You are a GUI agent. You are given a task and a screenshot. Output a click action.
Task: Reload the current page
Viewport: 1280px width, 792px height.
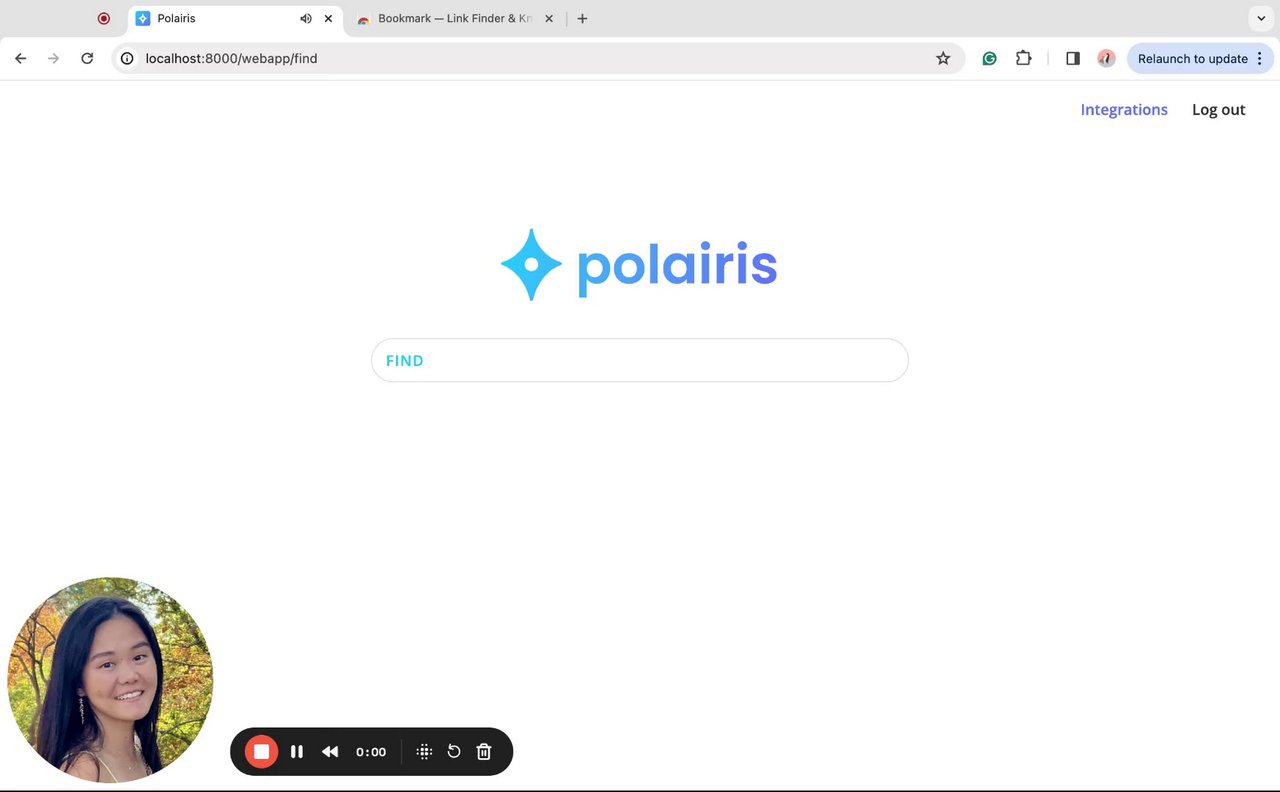click(x=87, y=58)
